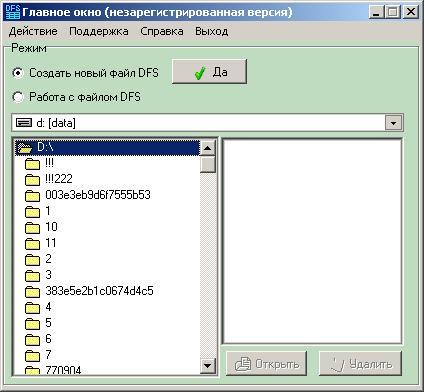Click the Открыть button
424x392 pixels.
pos(266,364)
